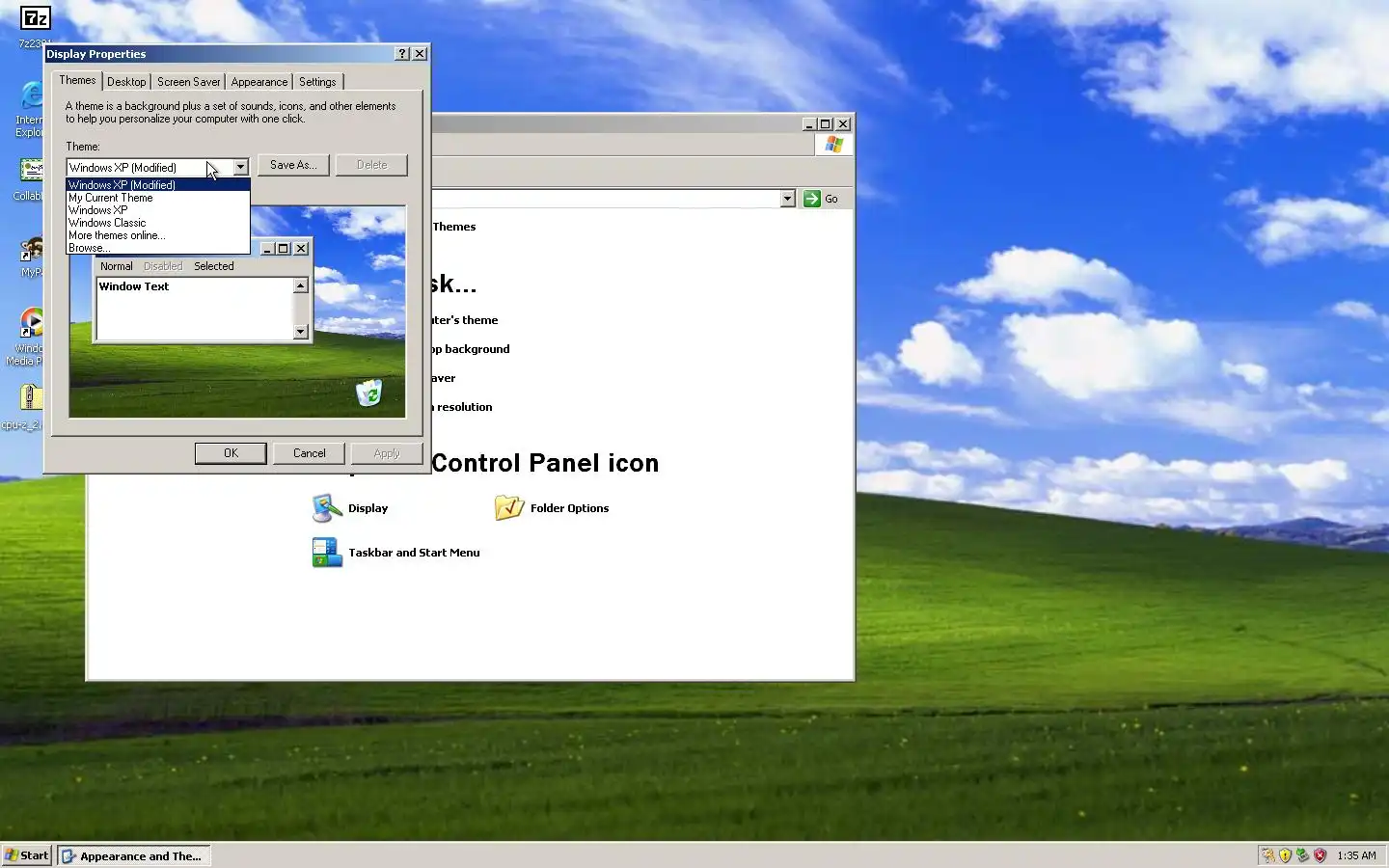This screenshot has width=1389, height=868.
Task: Click Selected in the preview window menu
Action: tap(213, 266)
